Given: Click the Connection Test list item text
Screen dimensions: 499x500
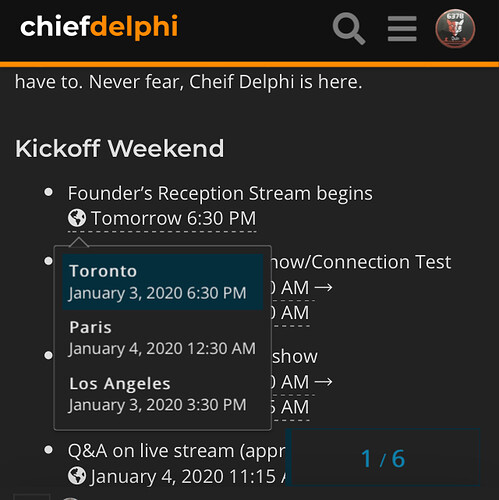Looking at the screenshot, I should pyautogui.click(x=362, y=262).
